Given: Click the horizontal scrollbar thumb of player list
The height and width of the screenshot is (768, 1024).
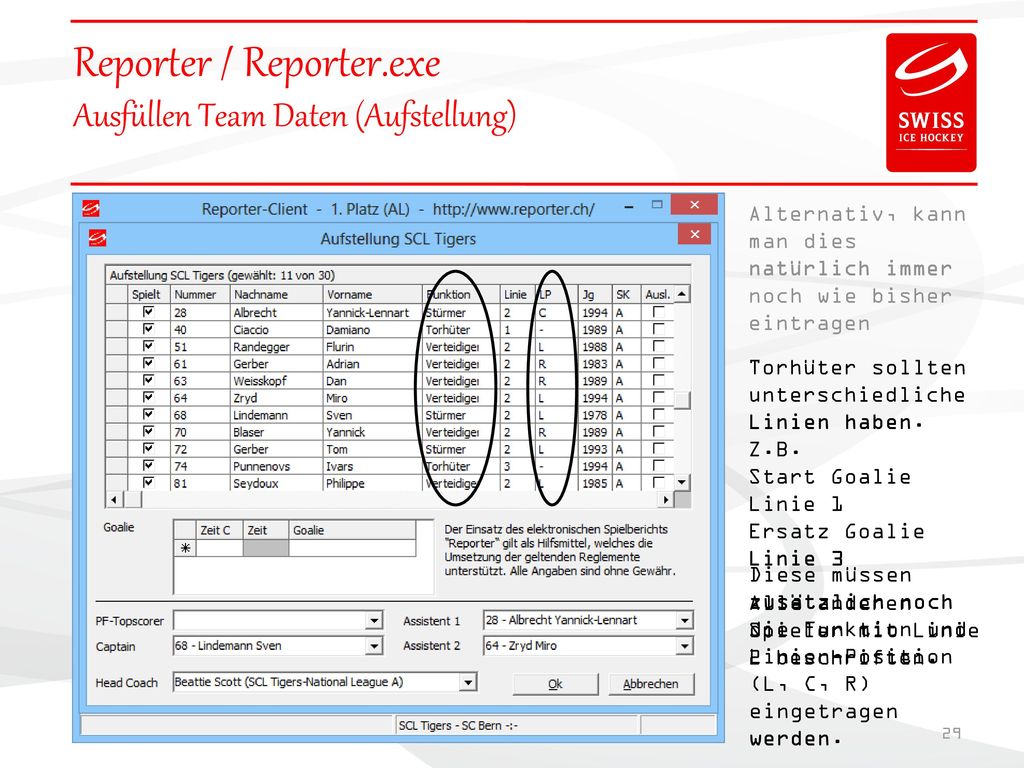Looking at the screenshot, I should click(133, 500).
